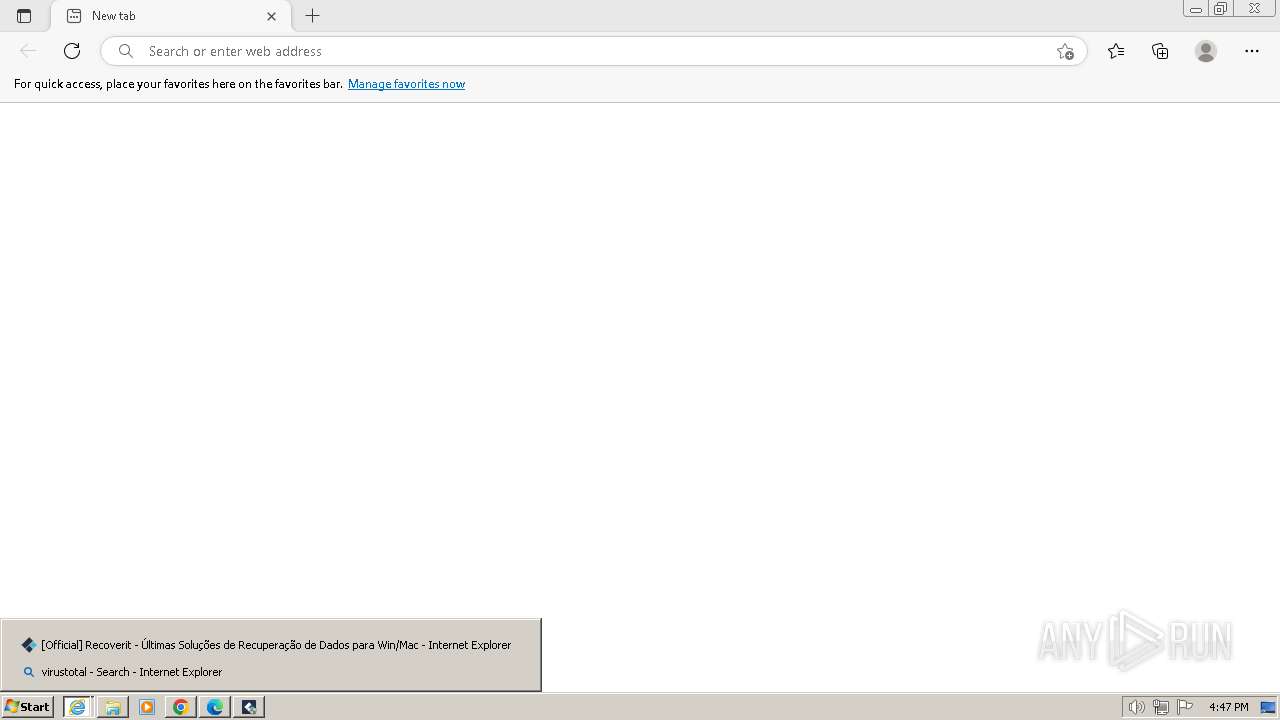Select Recoverit Internet Explorer window entry
The image size is (1280, 720).
coord(271,645)
